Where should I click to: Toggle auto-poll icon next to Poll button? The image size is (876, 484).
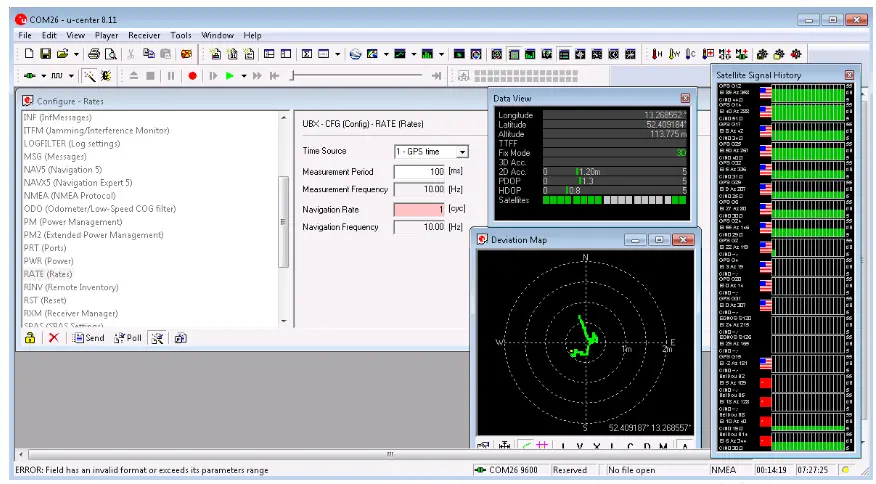pyautogui.click(x=157, y=338)
